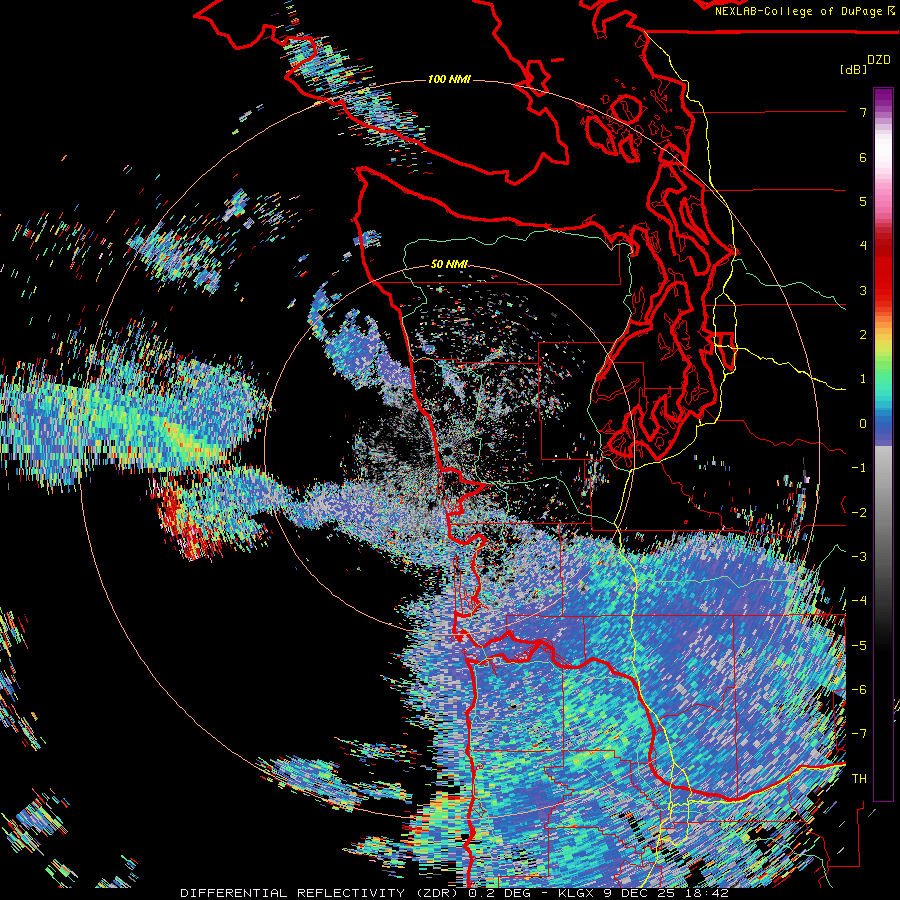This screenshot has height=900, width=900.
Task: Click the vertical ZDR color bar legend
Action: click(x=883, y=444)
